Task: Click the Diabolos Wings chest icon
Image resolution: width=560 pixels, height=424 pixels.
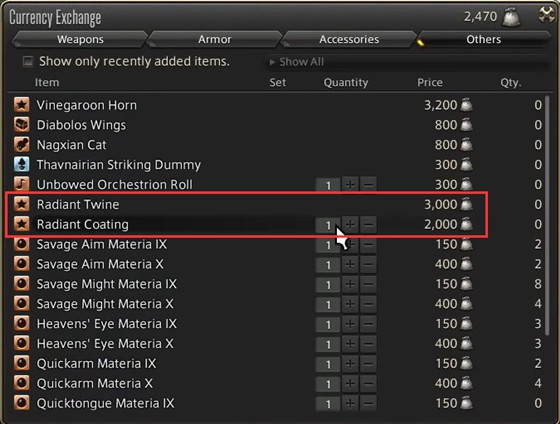Action: click(x=22, y=125)
